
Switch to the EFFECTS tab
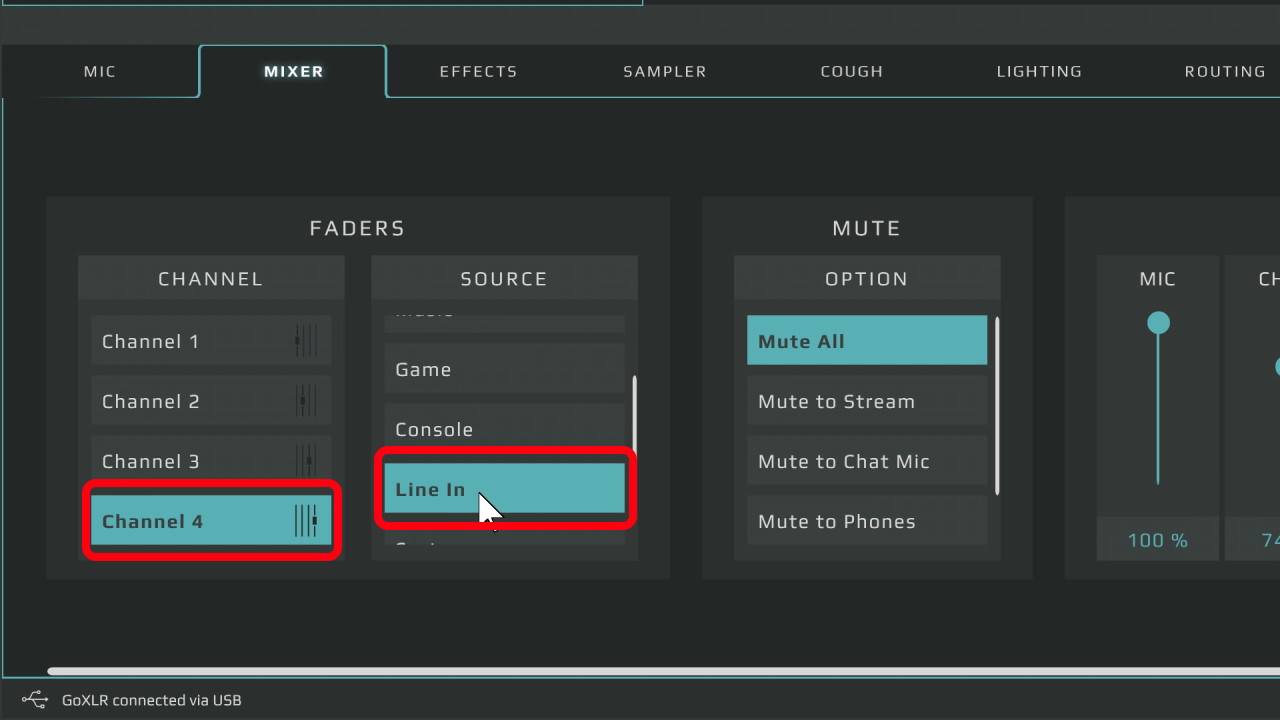[478, 71]
